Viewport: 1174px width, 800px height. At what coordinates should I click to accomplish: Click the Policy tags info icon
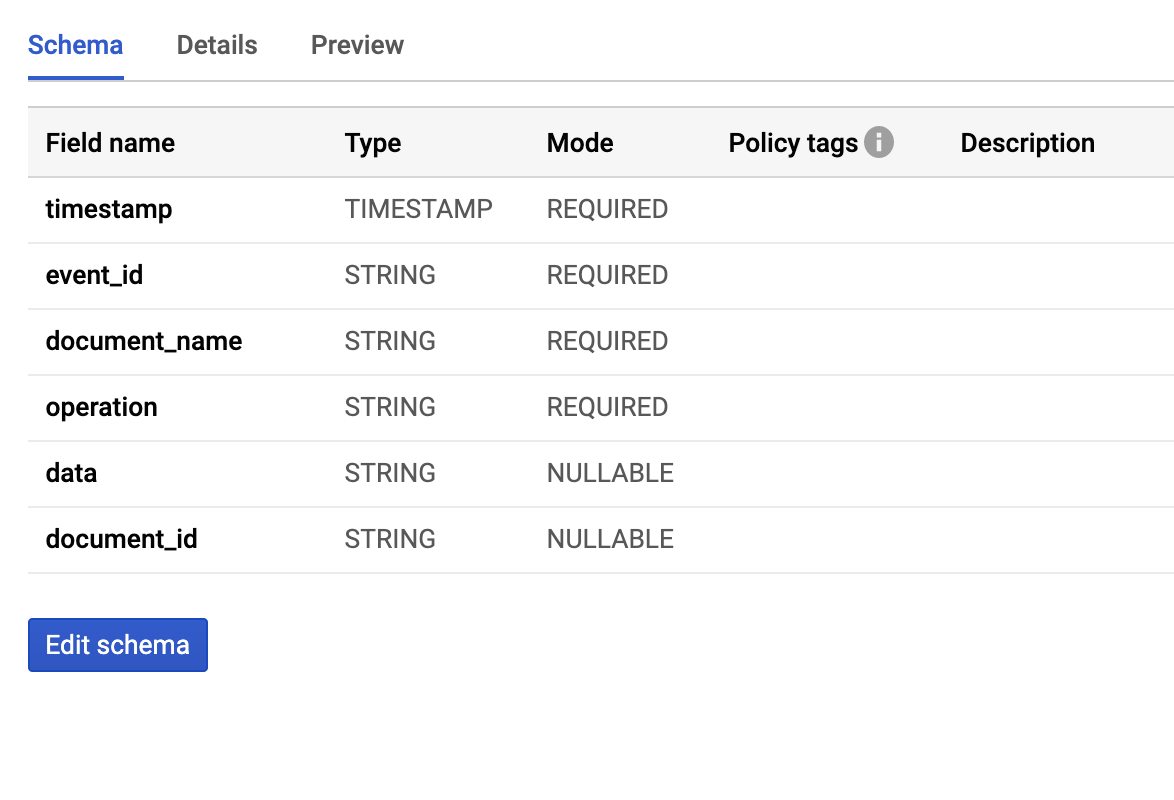click(x=880, y=142)
